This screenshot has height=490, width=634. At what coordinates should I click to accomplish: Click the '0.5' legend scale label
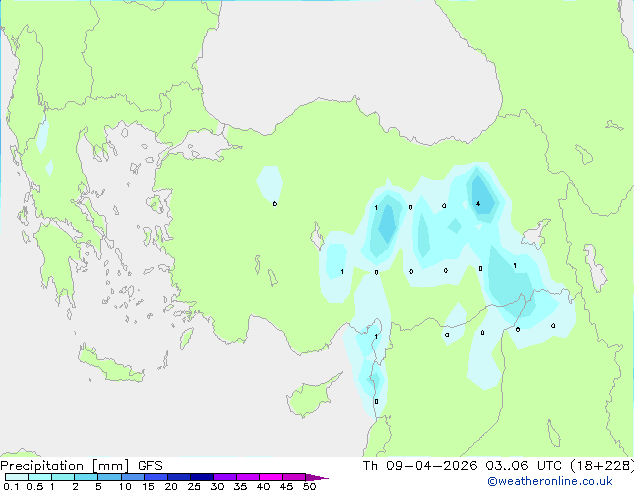35,486
